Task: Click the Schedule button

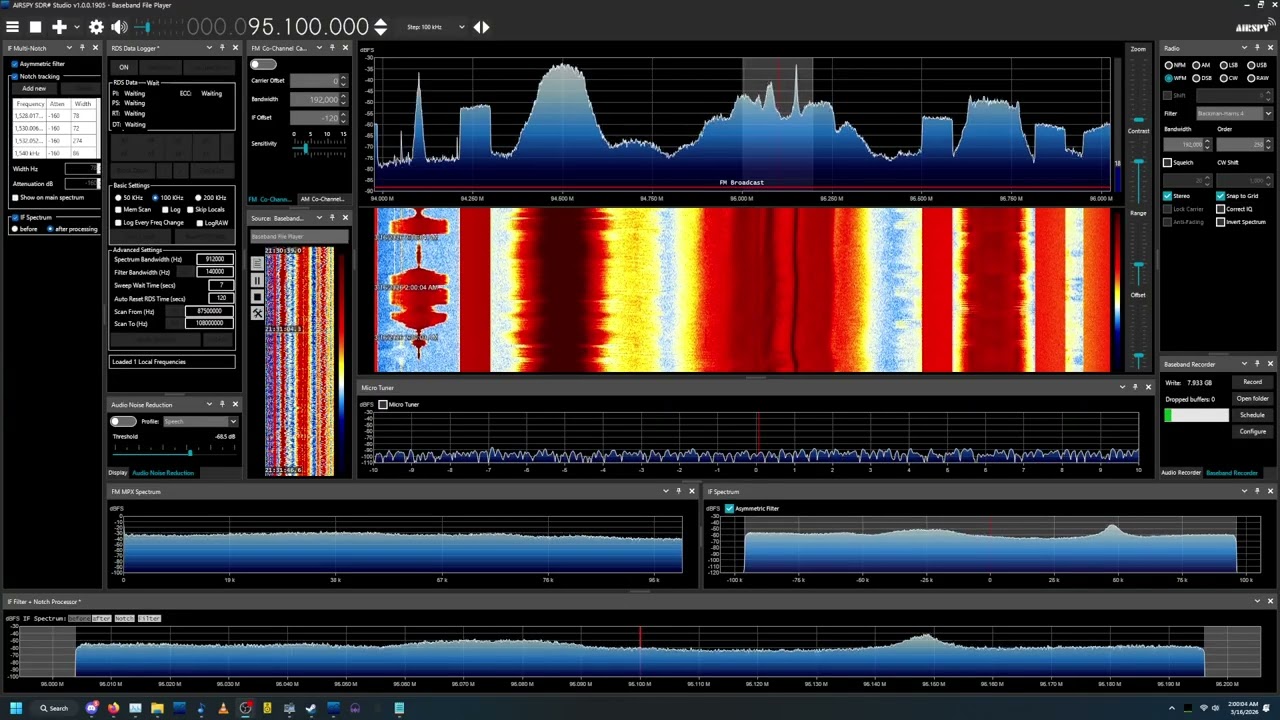Action: (1252, 415)
